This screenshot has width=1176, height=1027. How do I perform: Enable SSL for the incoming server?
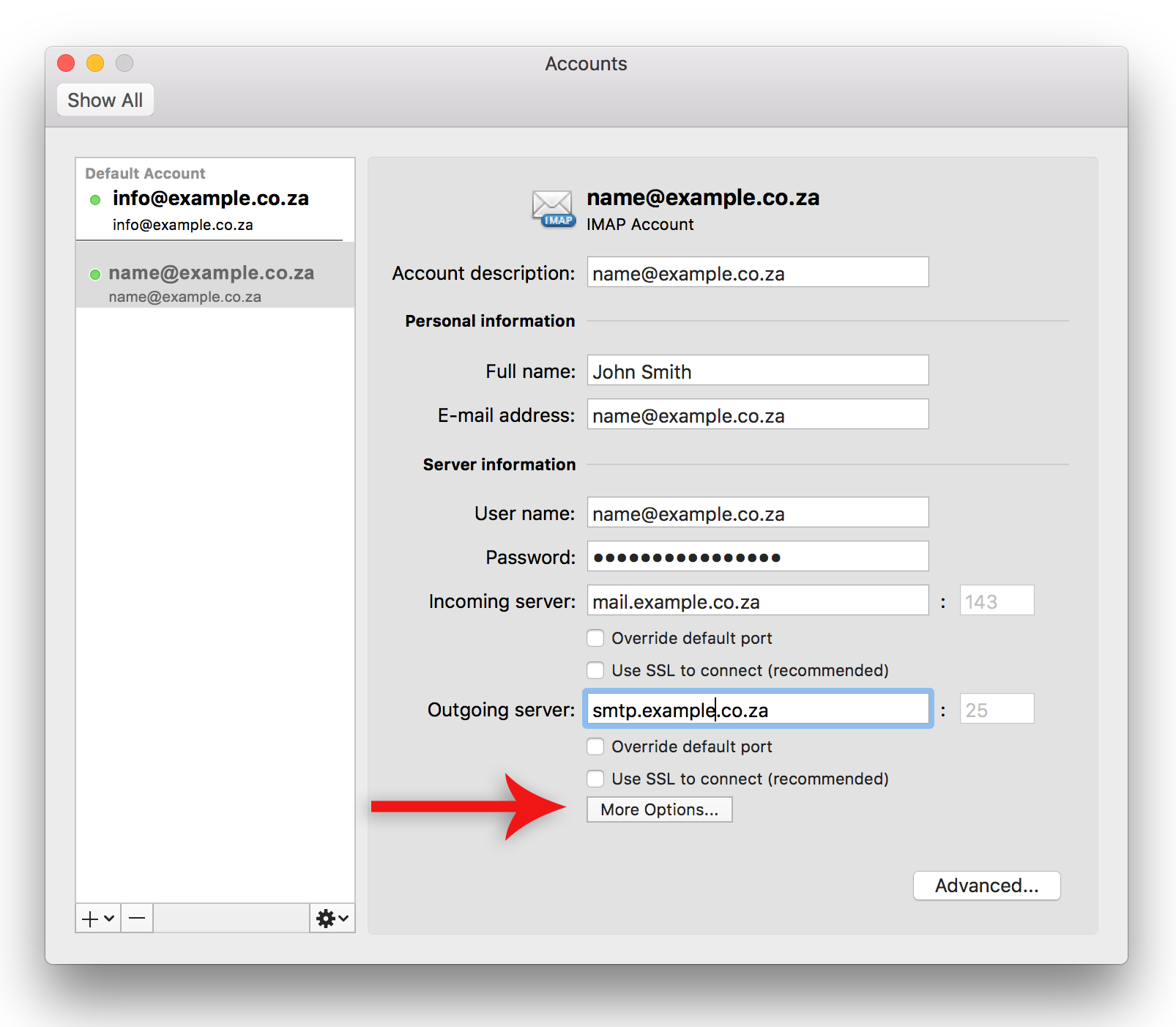point(595,670)
